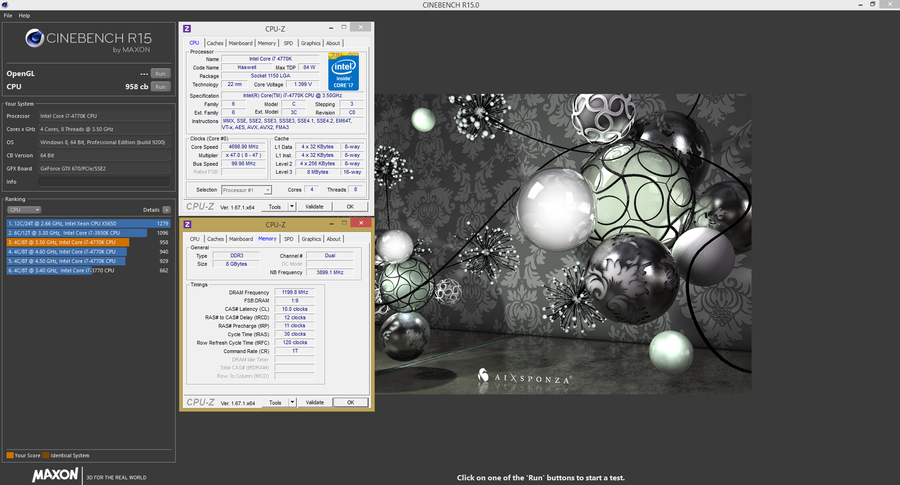This screenshot has height=485, width=900.
Task: Open the CPU ranking type dropdown
Action: (x=24, y=210)
